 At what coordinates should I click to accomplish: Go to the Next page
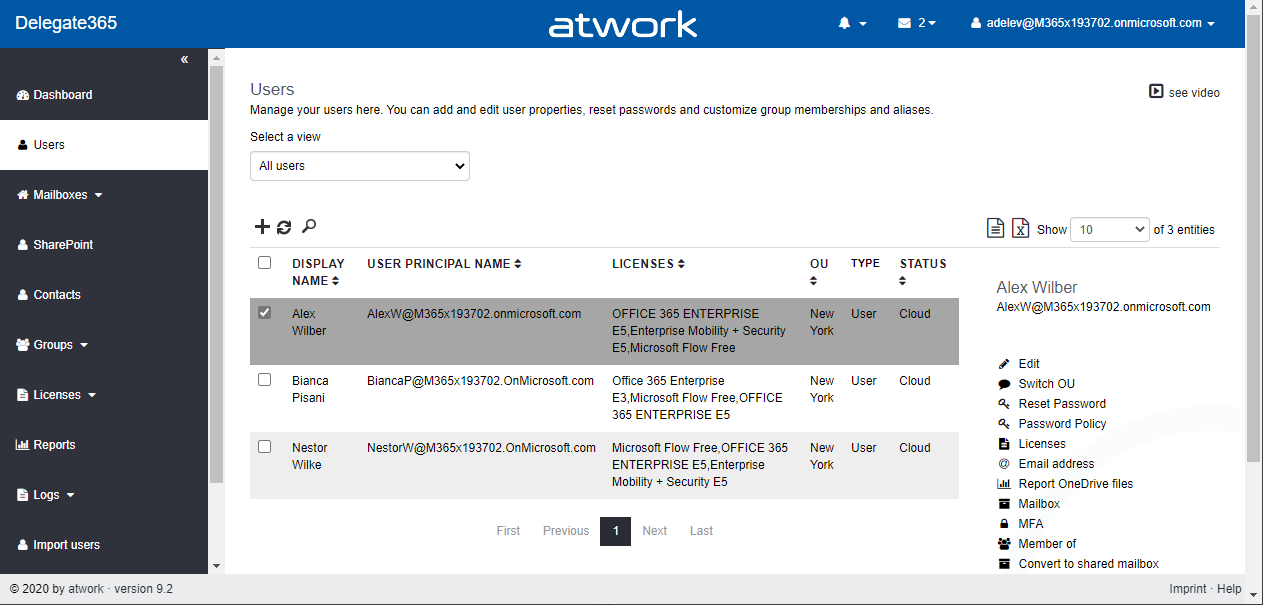pyautogui.click(x=655, y=531)
